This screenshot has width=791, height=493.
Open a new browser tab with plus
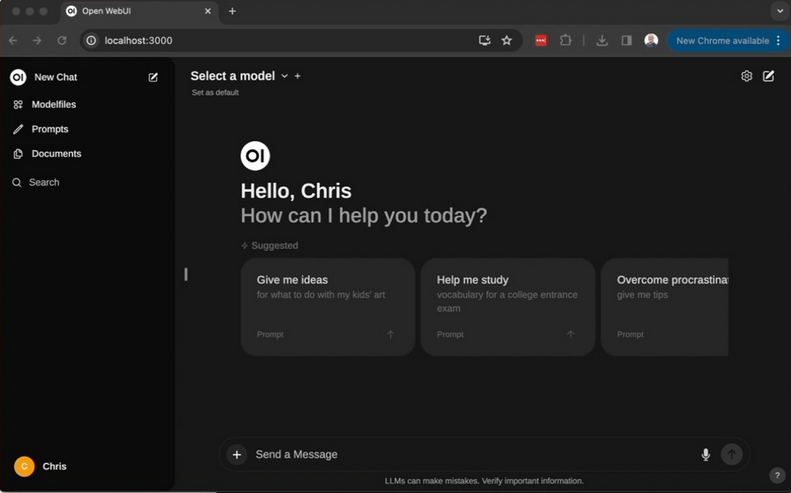pos(232,11)
